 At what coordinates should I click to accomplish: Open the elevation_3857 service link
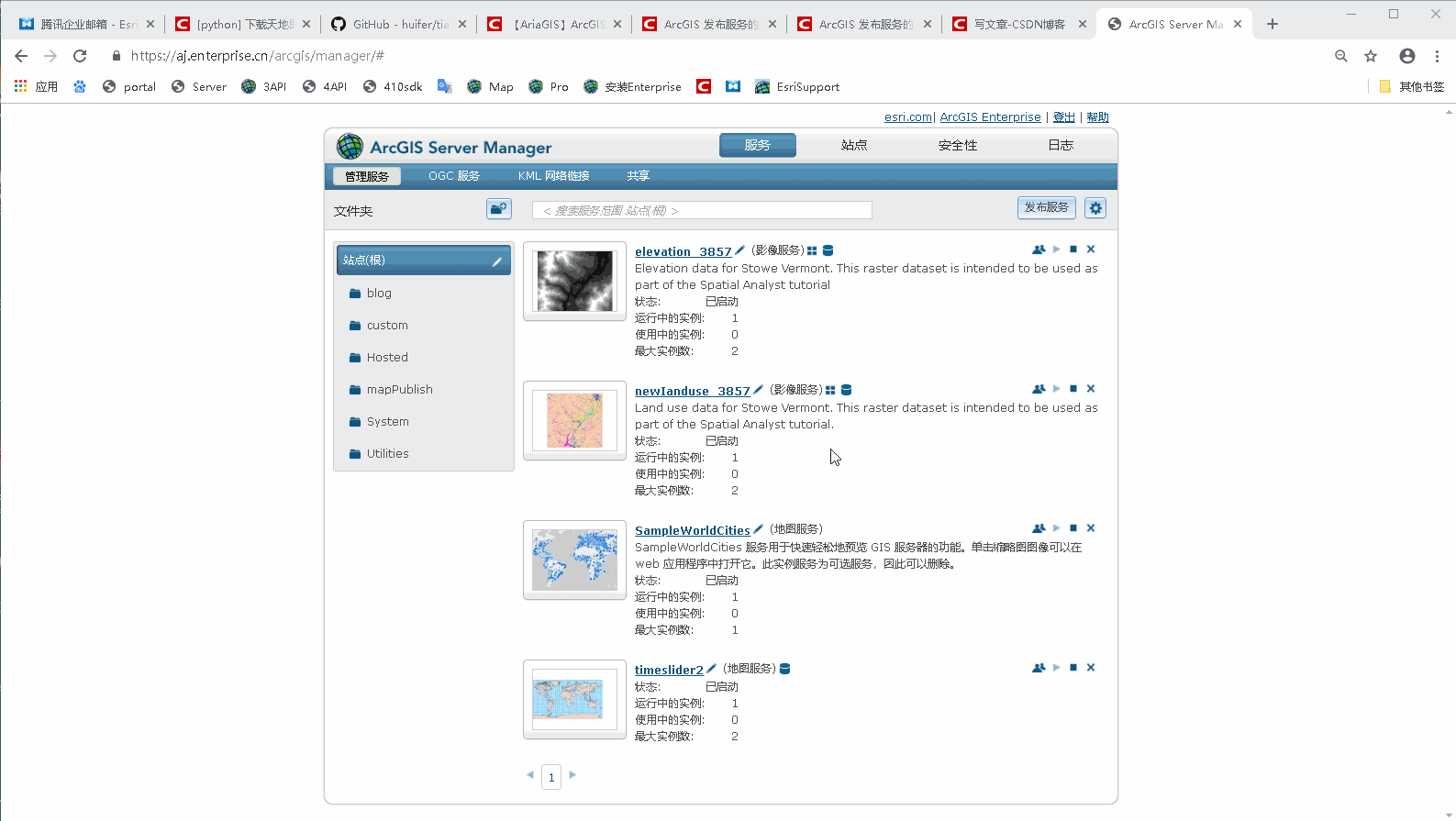684,251
